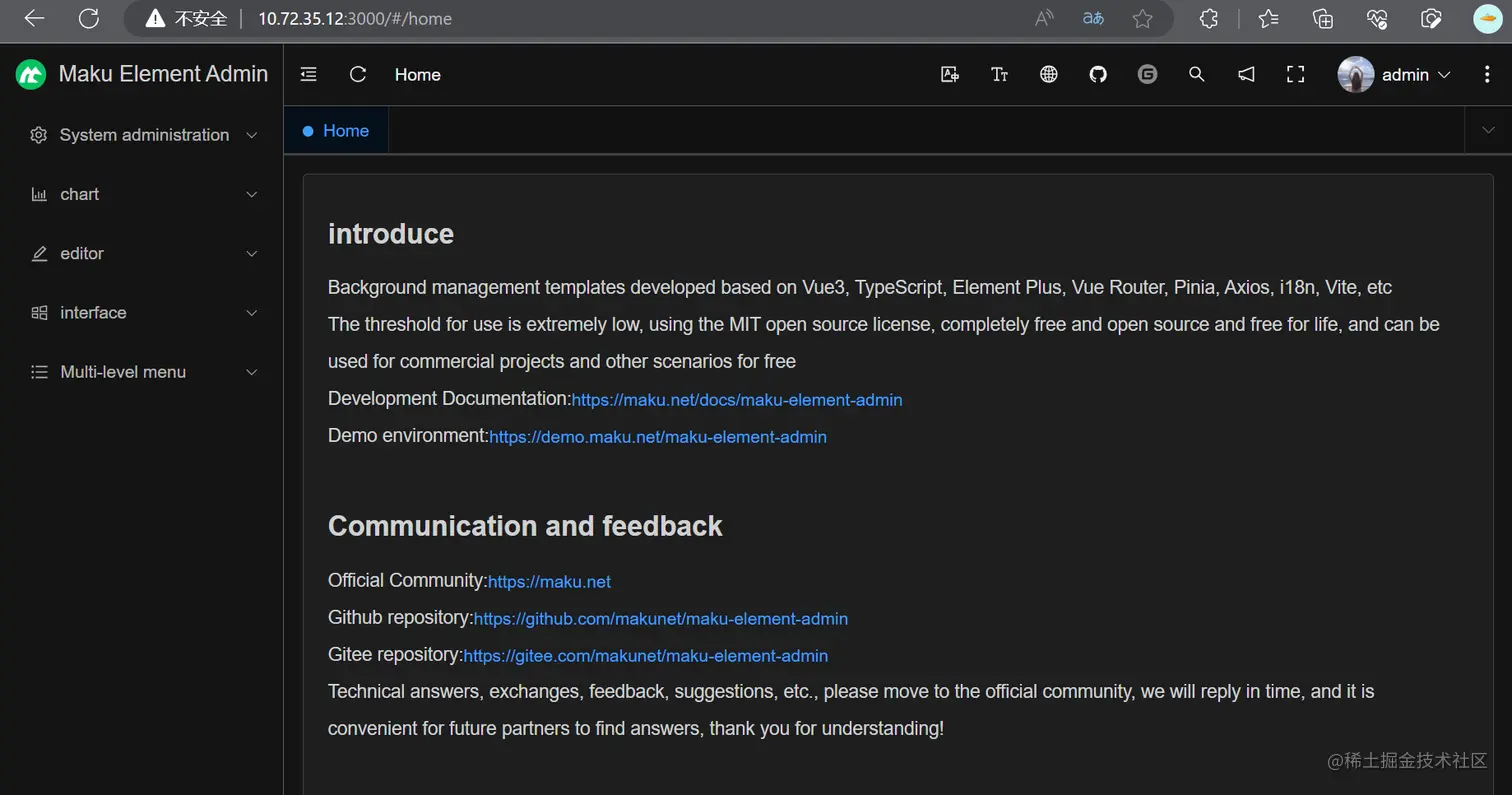Screen dimensions: 1512x795
Task: Click the browser address bar URL
Action: tap(355, 19)
